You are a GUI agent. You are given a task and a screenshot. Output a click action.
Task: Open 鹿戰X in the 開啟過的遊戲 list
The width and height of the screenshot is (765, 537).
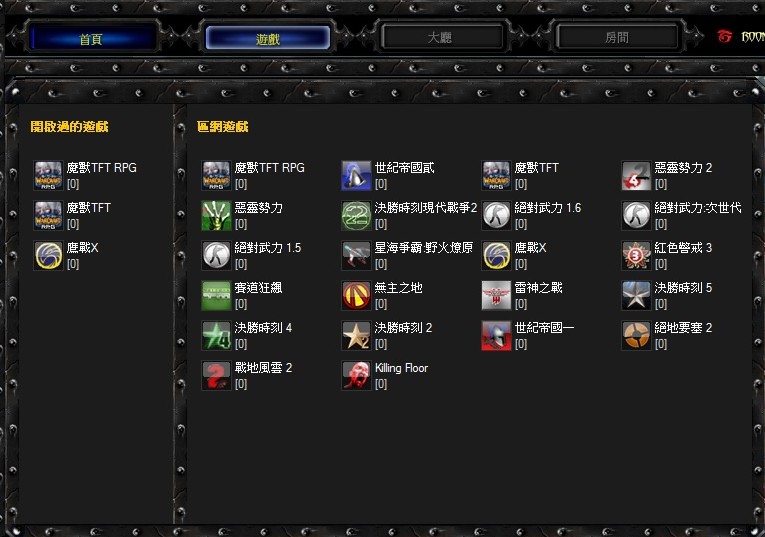coord(82,248)
